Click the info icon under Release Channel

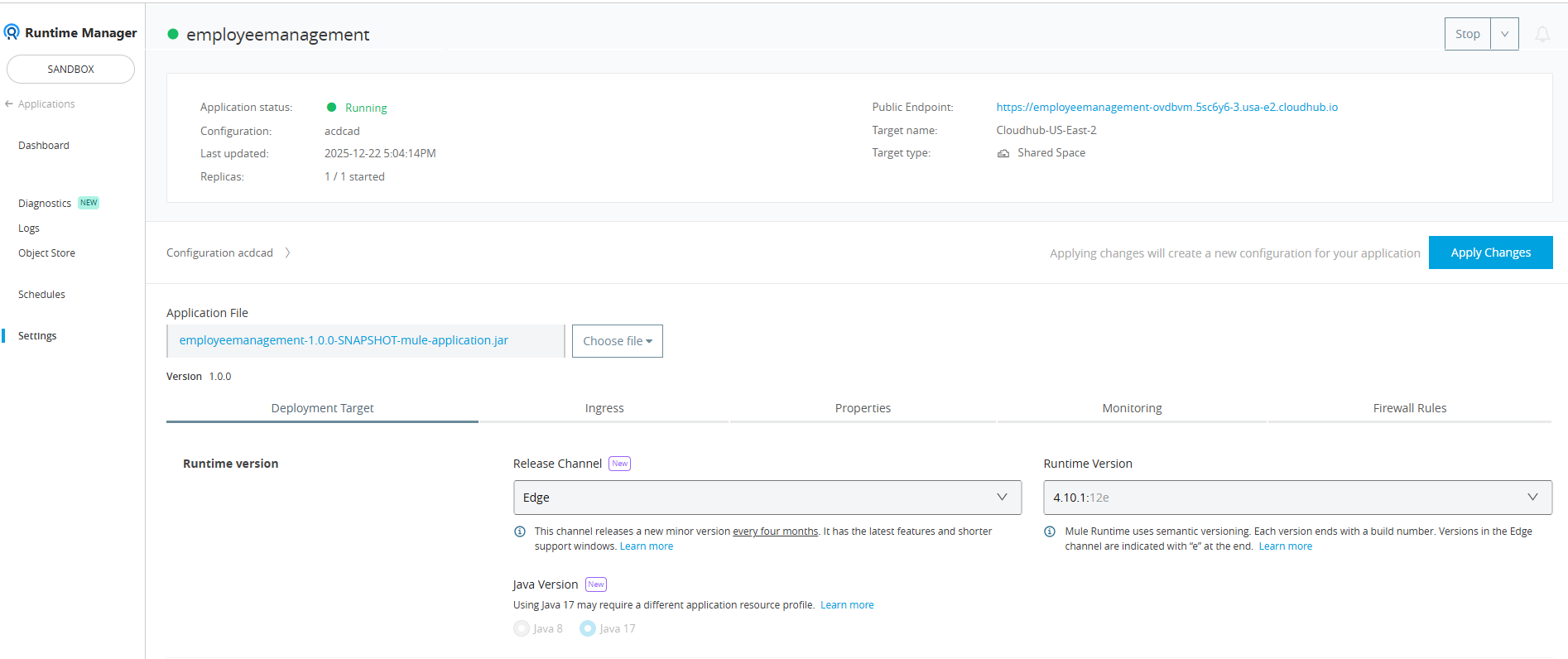(x=520, y=532)
